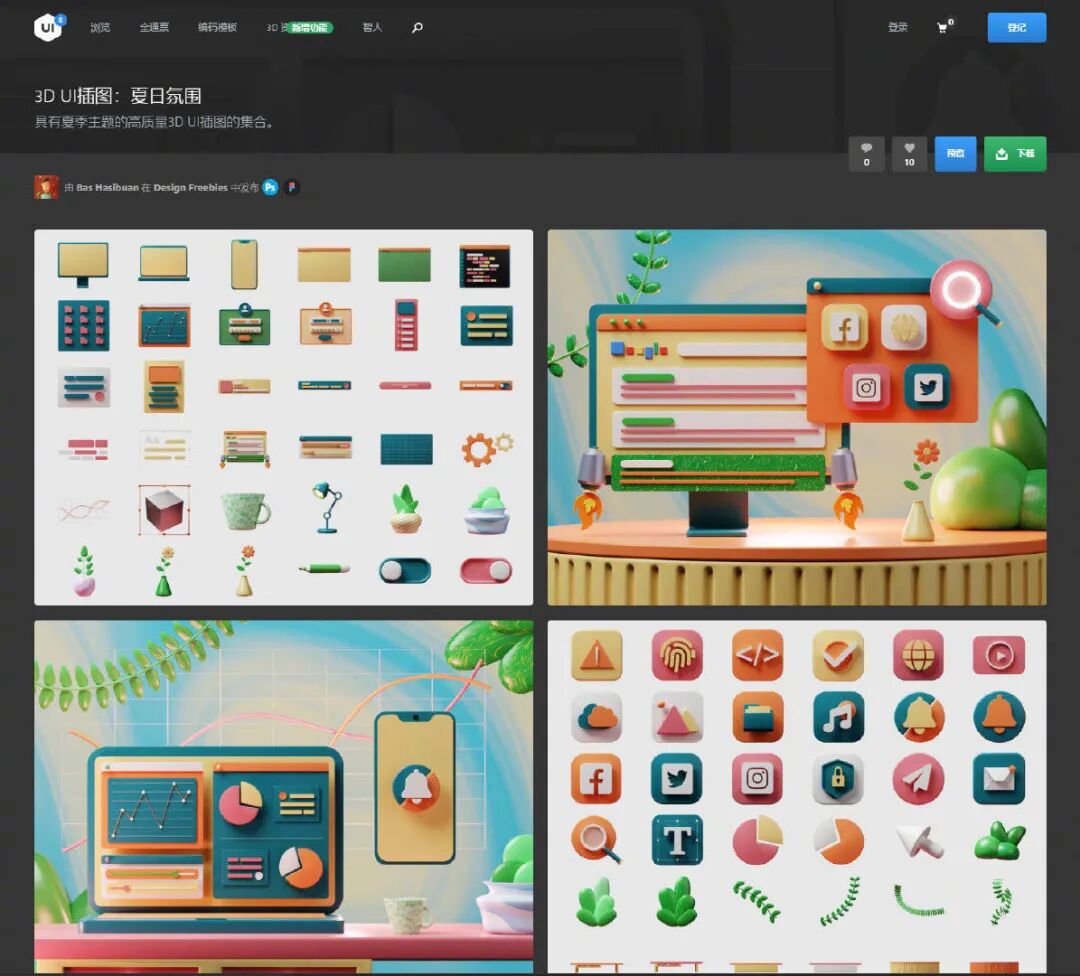This screenshot has width=1080, height=976.
Task: Open the shopping cart icon
Action: click(x=944, y=27)
